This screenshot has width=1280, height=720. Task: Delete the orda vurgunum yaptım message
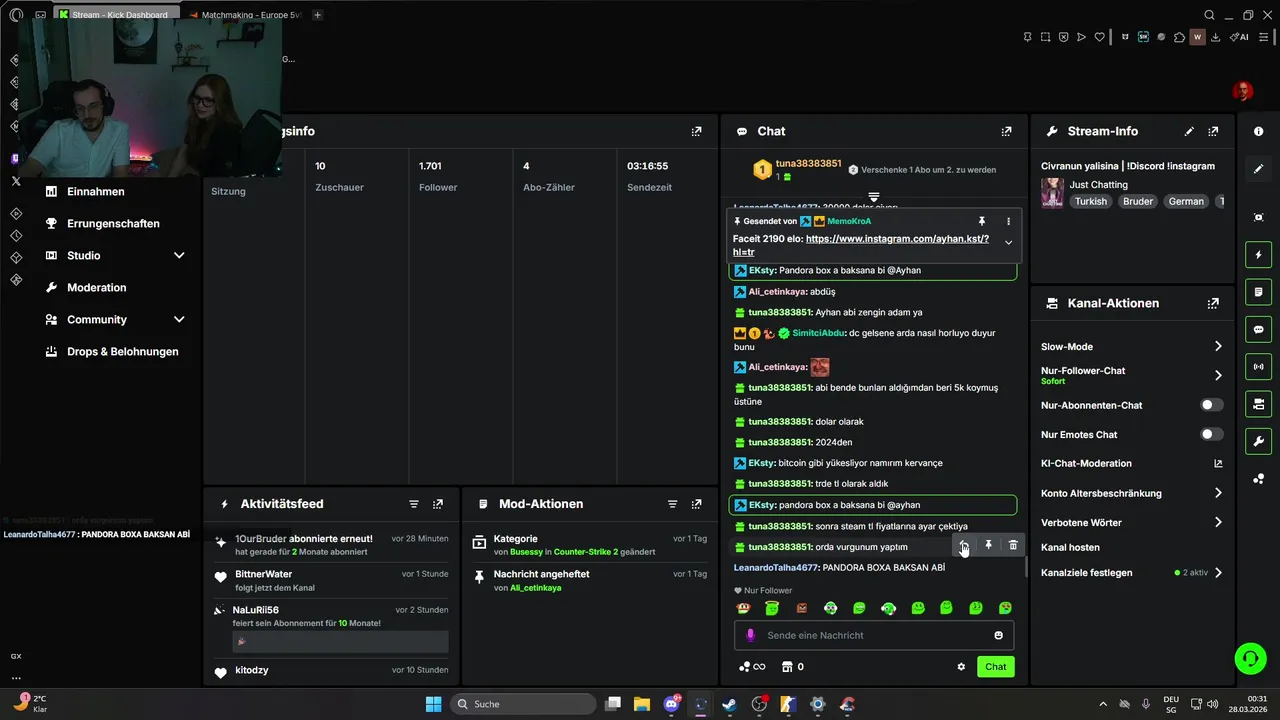click(1013, 546)
